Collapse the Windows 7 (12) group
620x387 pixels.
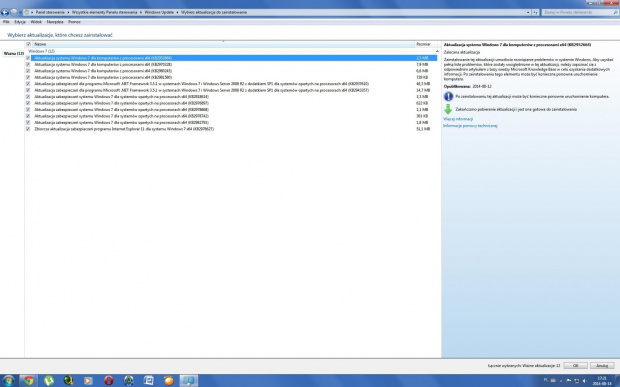coord(437,51)
